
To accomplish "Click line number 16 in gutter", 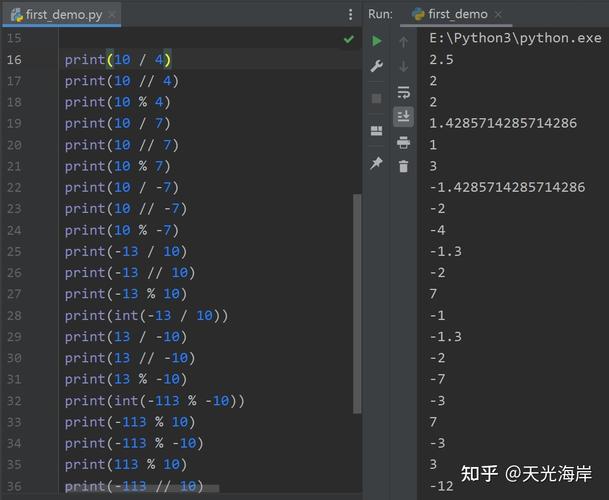I will pos(14,59).
